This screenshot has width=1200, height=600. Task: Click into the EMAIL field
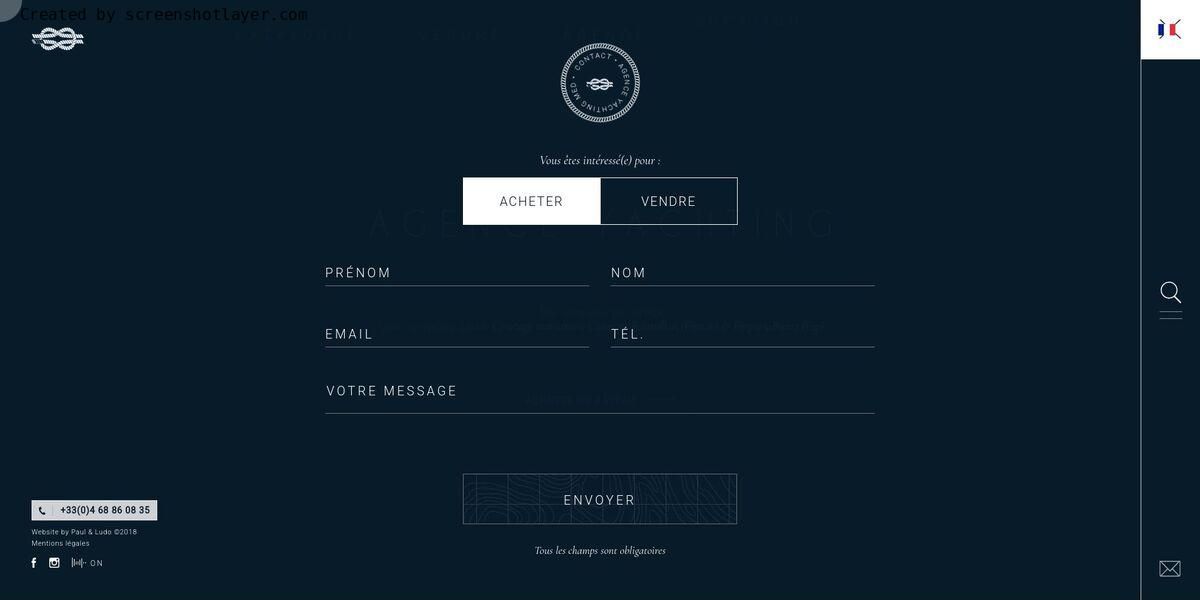(x=456, y=334)
